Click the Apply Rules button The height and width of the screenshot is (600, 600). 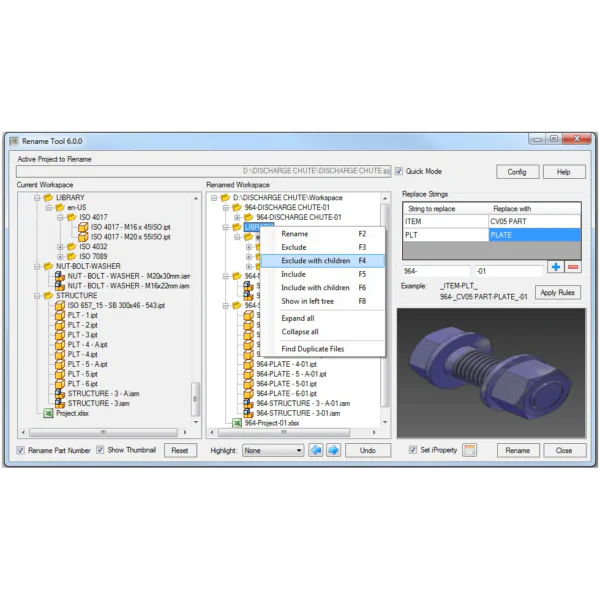(x=558, y=292)
